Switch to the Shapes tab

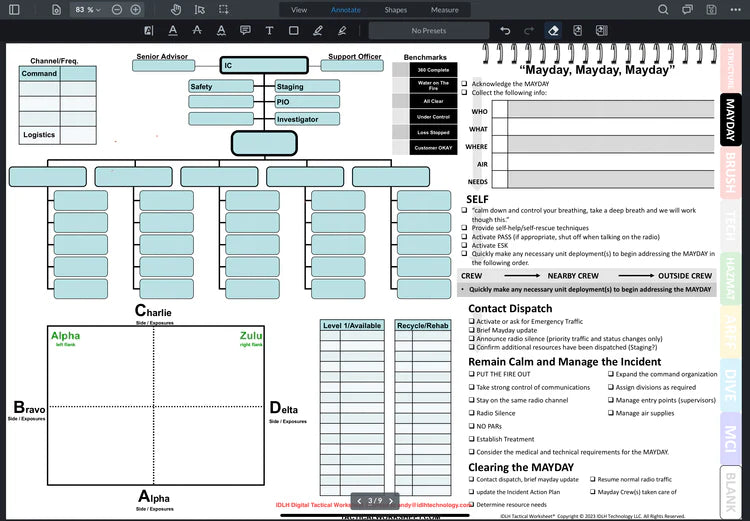pos(396,9)
